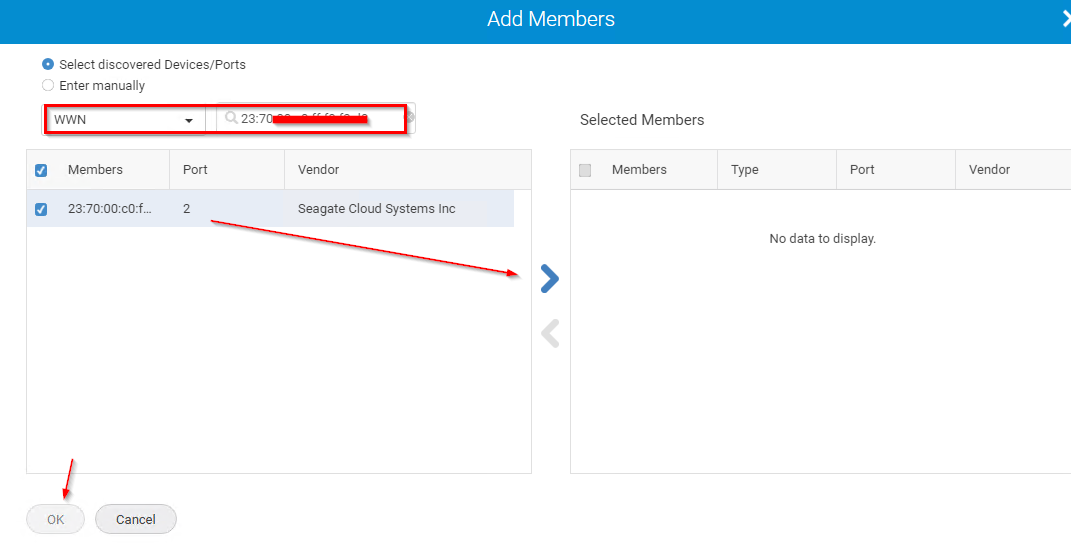Open the WWN filter type dropdown
The height and width of the screenshot is (545, 1071).
(x=123, y=120)
